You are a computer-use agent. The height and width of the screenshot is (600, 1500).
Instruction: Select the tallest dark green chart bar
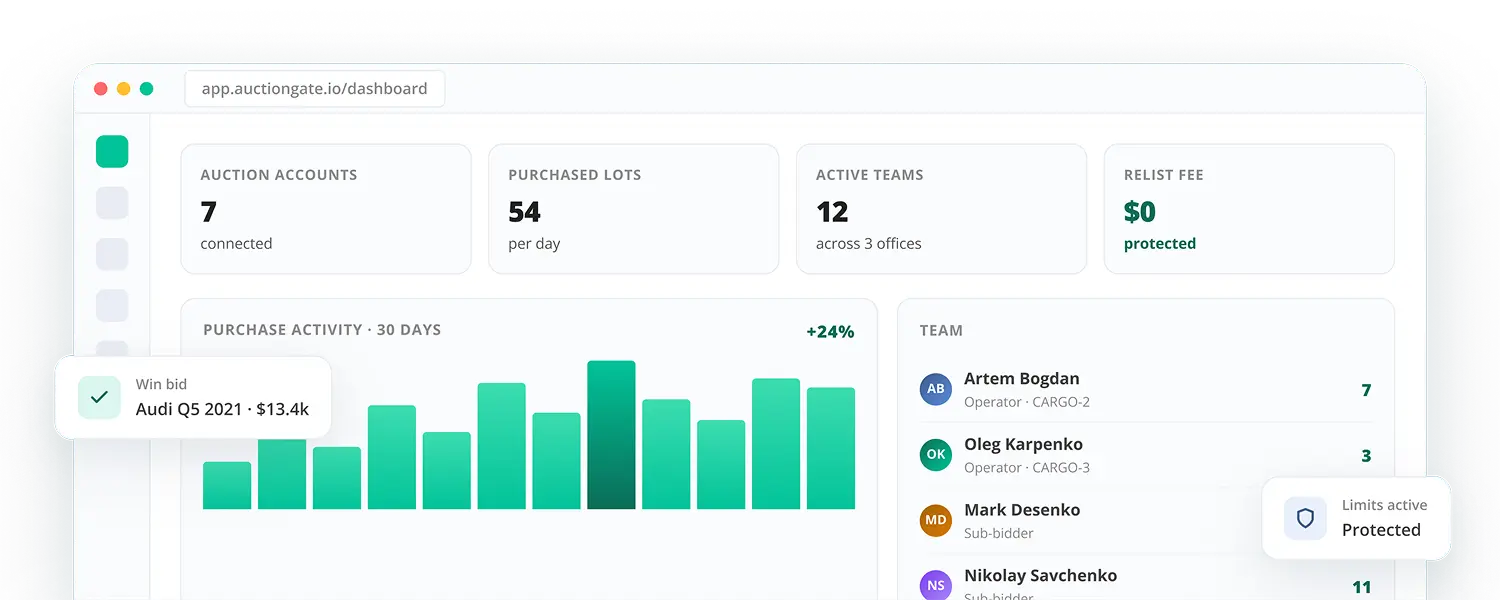click(x=611, y=435)
